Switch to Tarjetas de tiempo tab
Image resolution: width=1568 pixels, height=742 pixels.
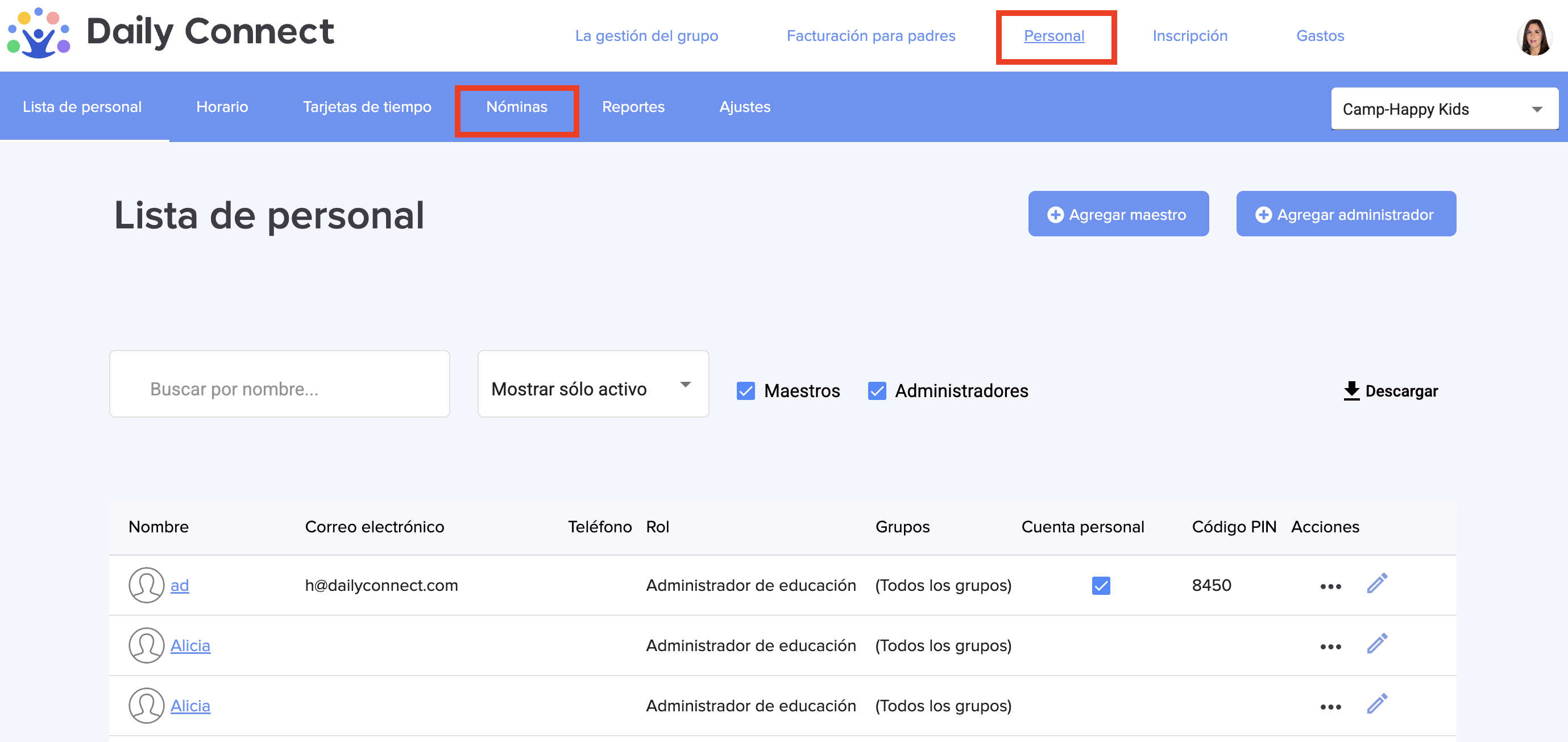click(367, 107)
